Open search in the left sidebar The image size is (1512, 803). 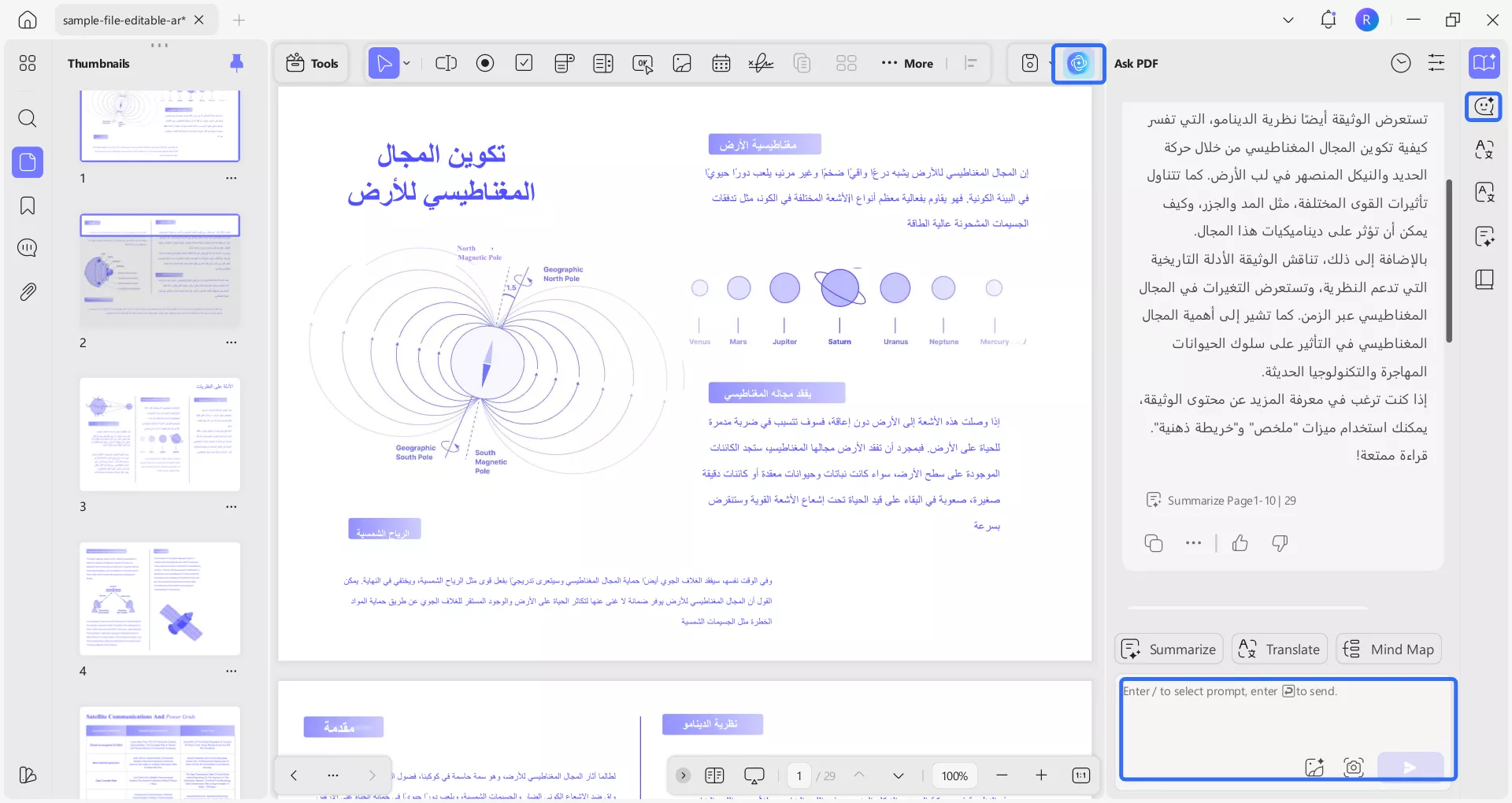point(28,119)
